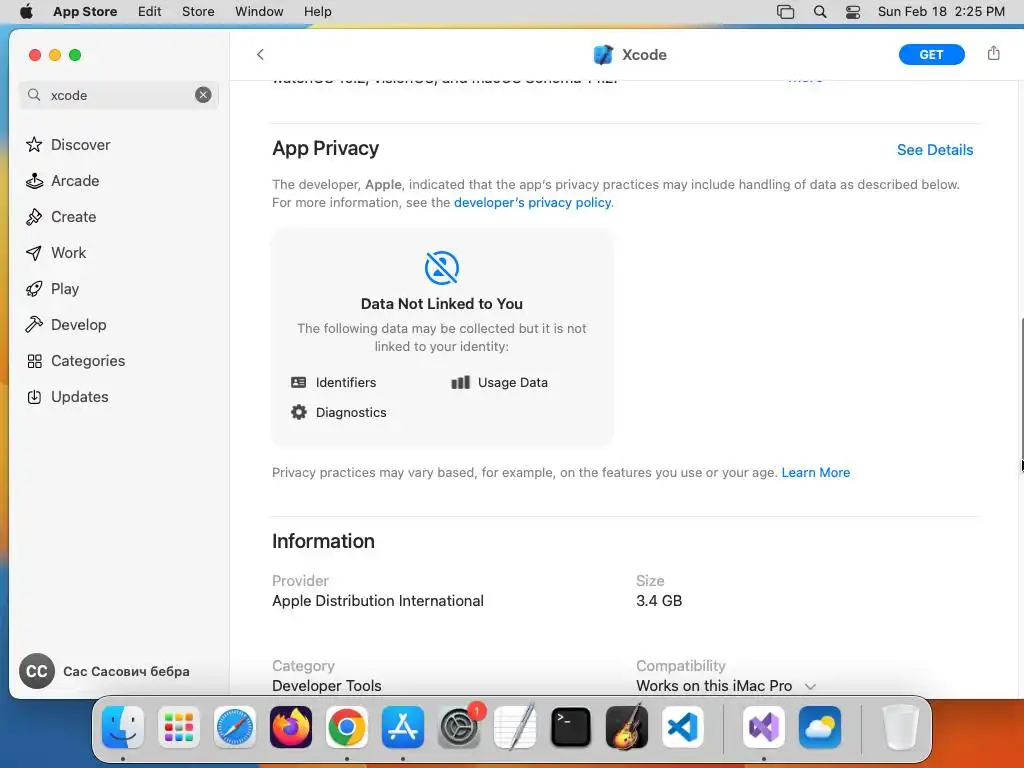This screenshot has width=1024, height=768.
Task: Select the '3.4 GB' size value
Action: coord(659,601)
